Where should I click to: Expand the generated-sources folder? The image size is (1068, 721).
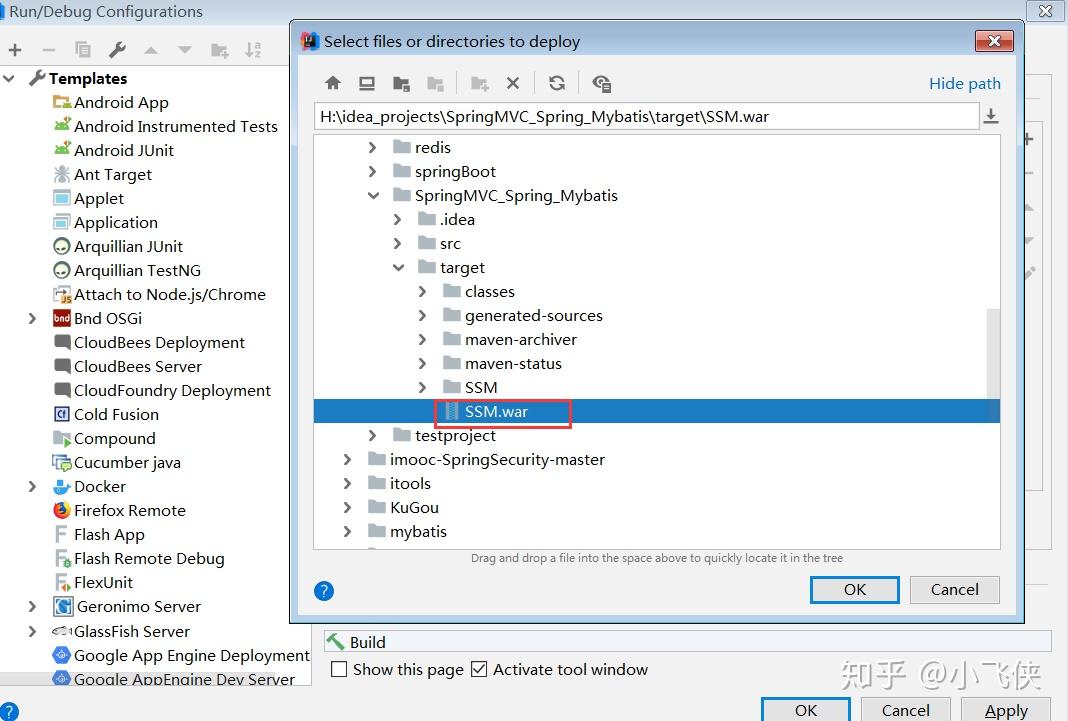coord(422,315)
